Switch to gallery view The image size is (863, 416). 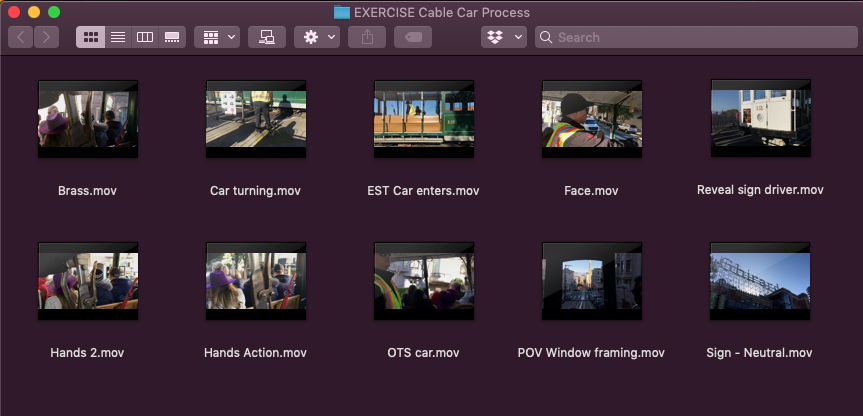172,37
